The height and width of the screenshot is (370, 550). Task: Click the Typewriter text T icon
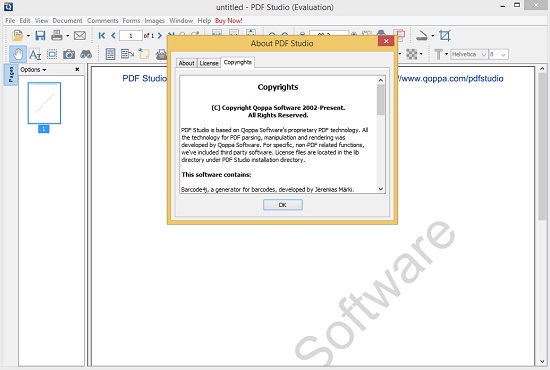coord(438,54)
